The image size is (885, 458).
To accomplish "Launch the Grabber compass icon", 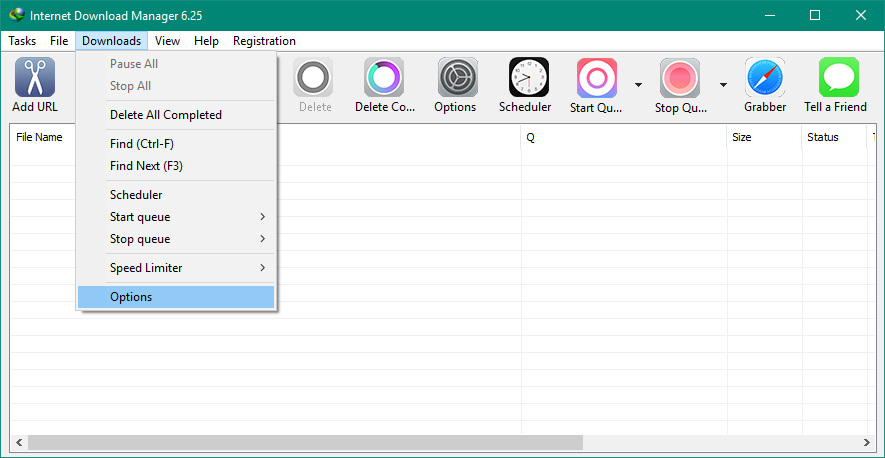I will click(x=765, y=77).
